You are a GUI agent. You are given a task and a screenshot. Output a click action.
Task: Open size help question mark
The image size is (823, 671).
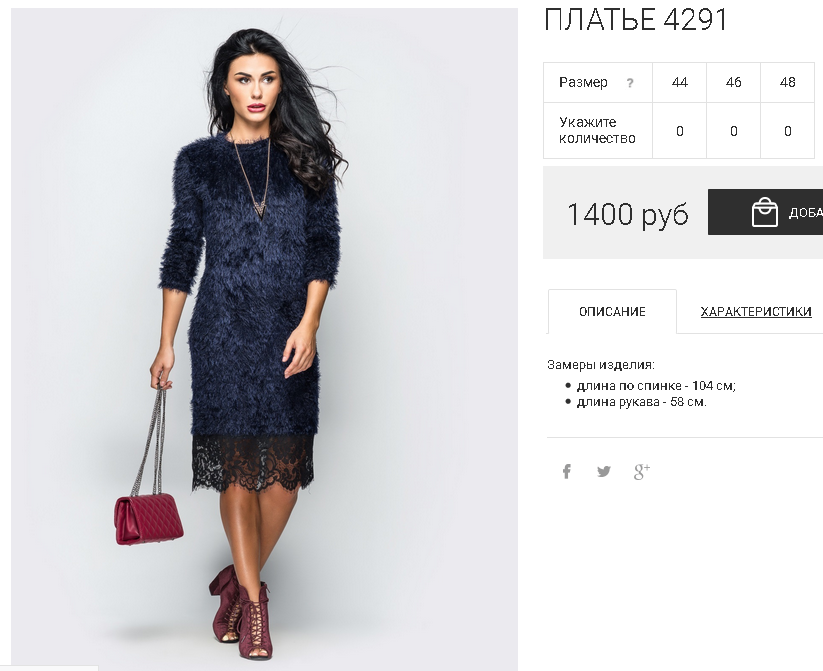(630, 83)
